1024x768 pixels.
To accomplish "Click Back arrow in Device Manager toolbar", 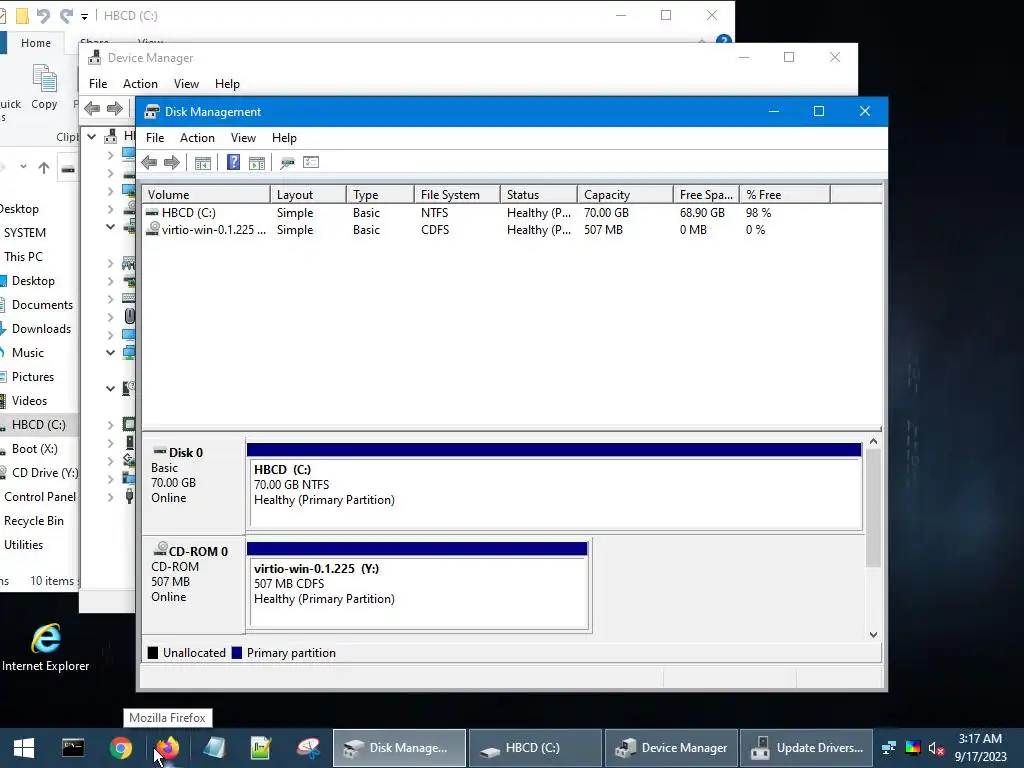I will coord(92,108).
